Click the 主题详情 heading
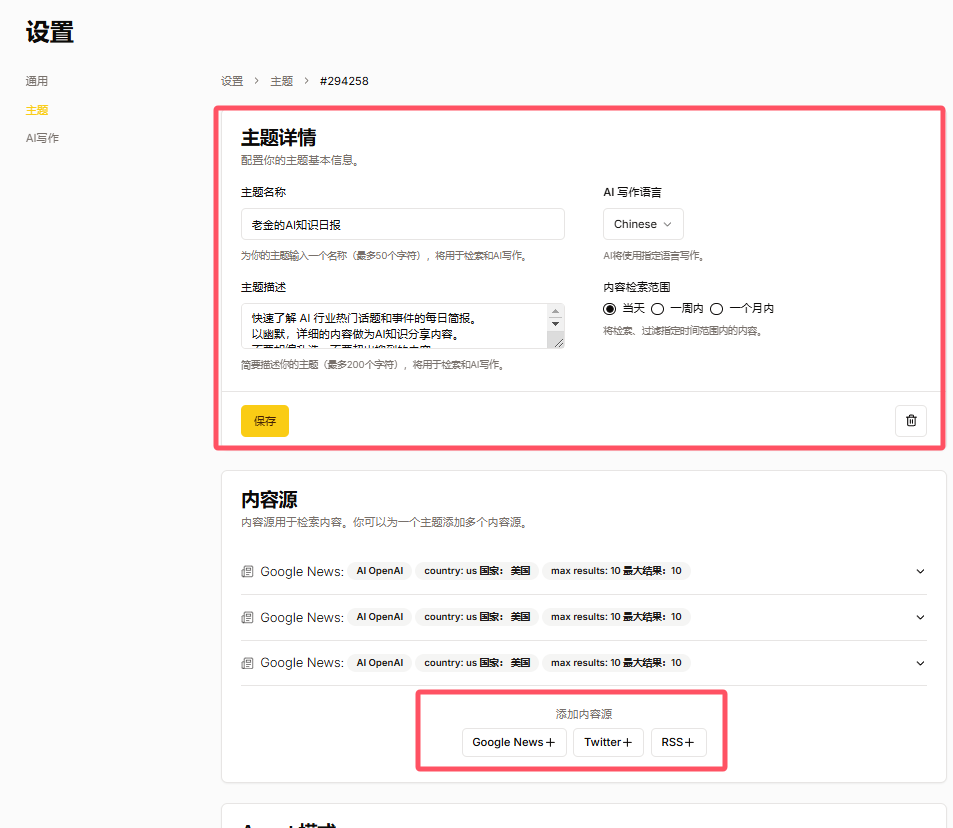The image size is (953, 828). (278, 137)
